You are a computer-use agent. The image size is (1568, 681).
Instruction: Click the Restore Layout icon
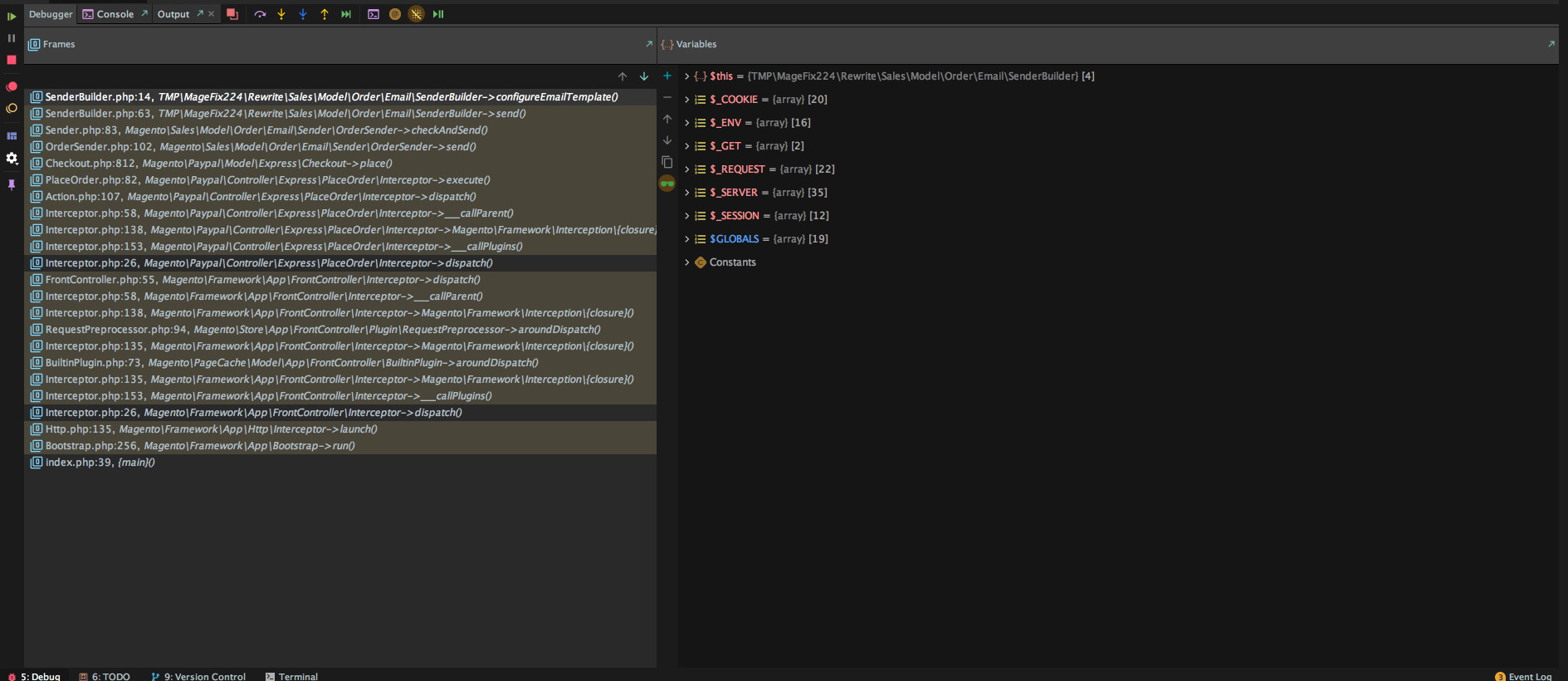tap(12, 135)
